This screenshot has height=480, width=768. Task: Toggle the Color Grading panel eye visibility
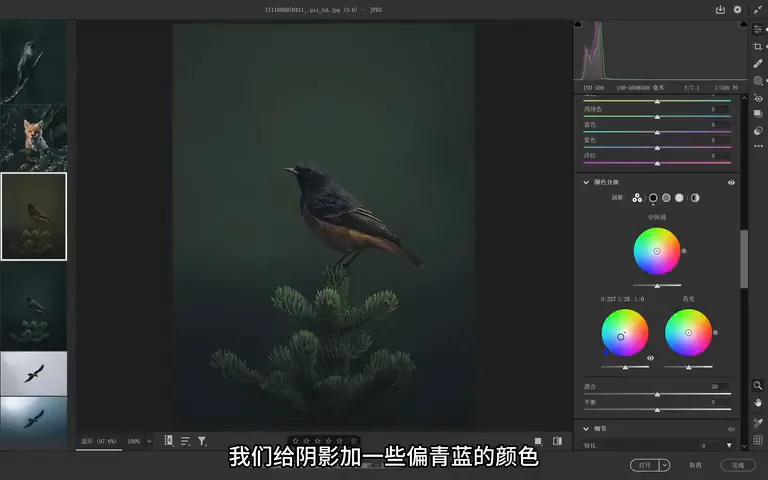[x=731, y=182]
